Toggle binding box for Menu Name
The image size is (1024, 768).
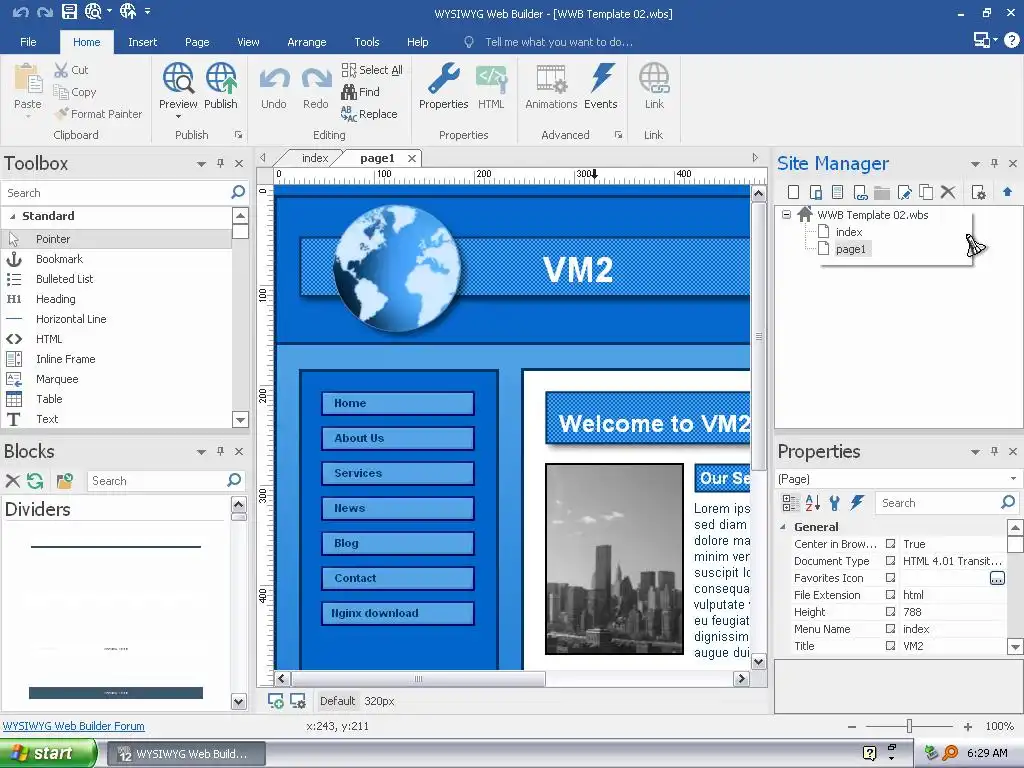click(890, 628)
